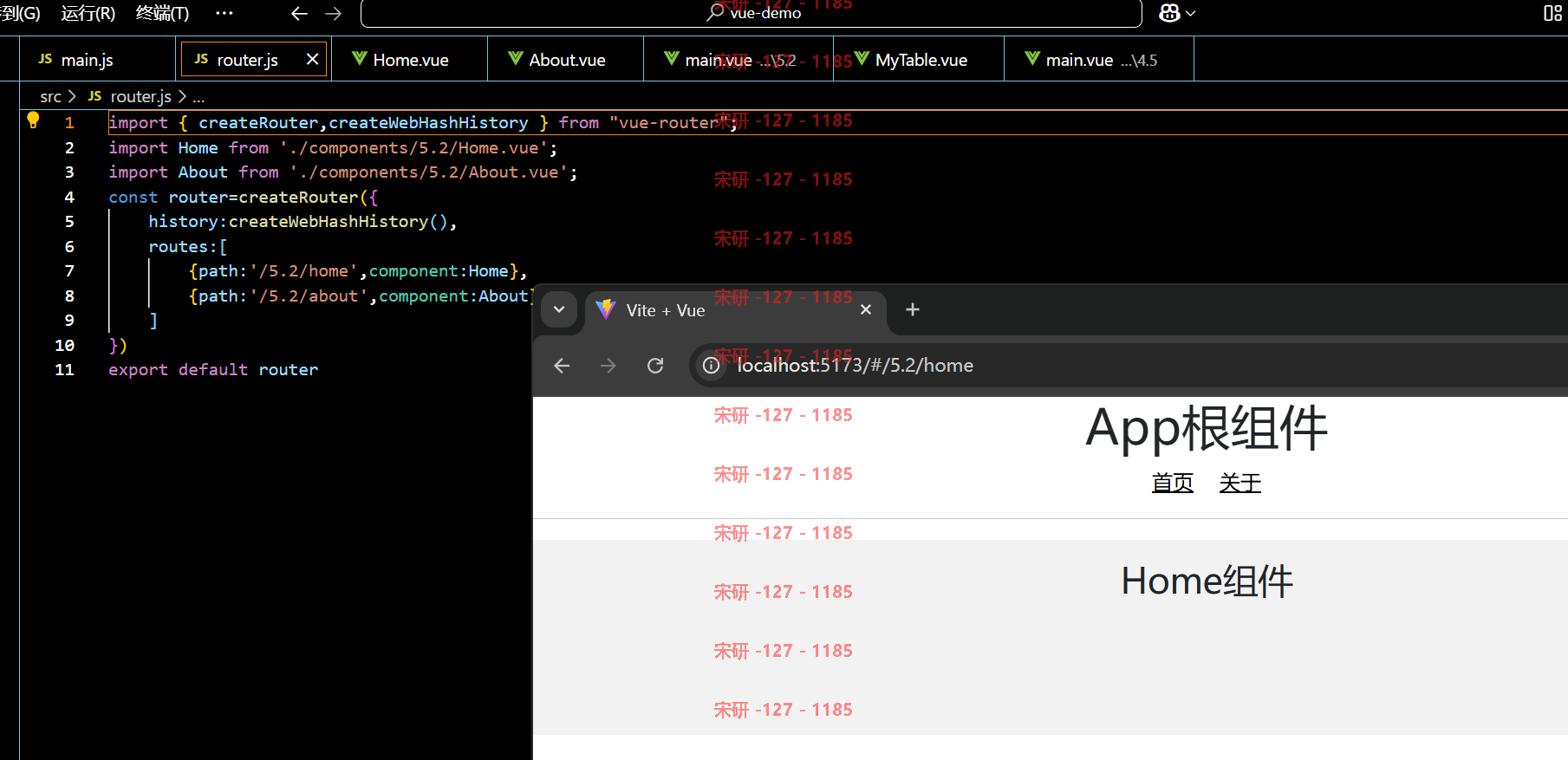Open the 终端(T) menu

click(162, 13)
